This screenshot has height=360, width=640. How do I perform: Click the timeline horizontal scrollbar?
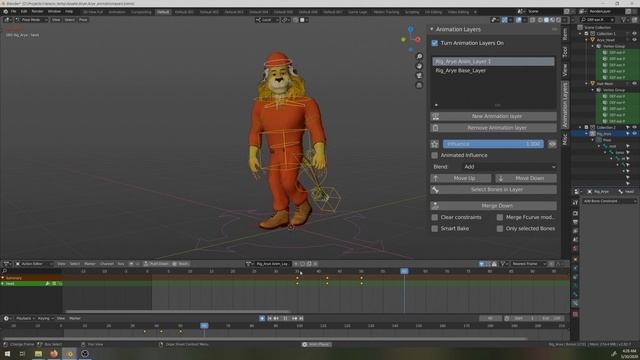point(264,339)
